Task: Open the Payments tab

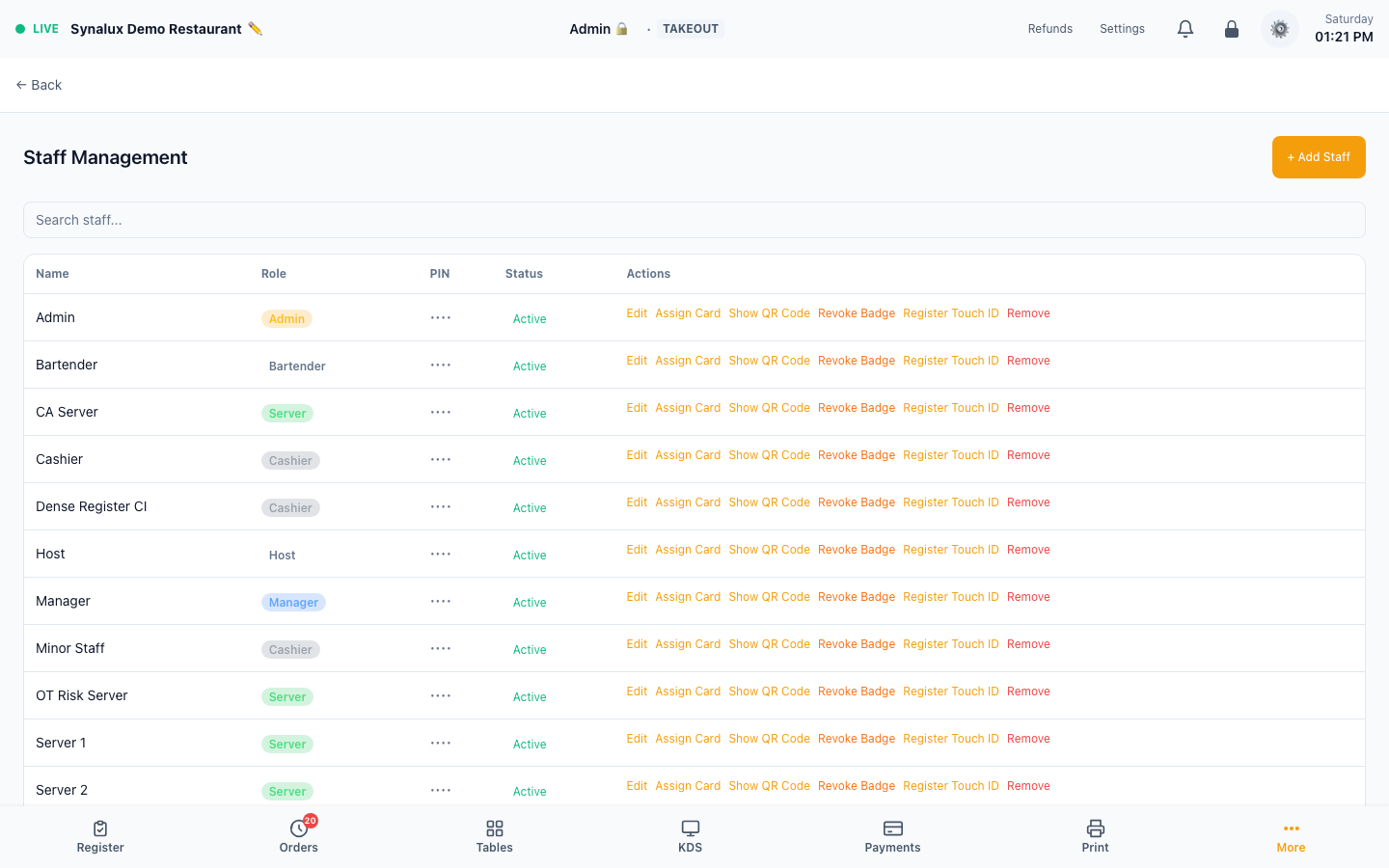Action: pyautogui.click(x=892, y=836)
